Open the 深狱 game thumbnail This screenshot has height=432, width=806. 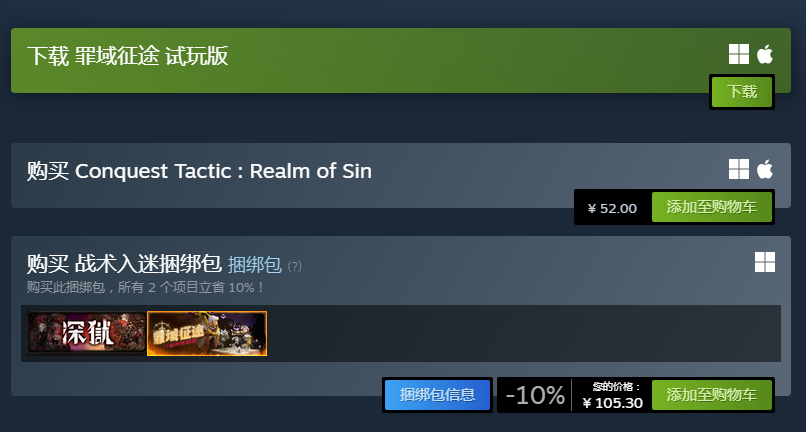pyautogui.click(x=87, y=333)
